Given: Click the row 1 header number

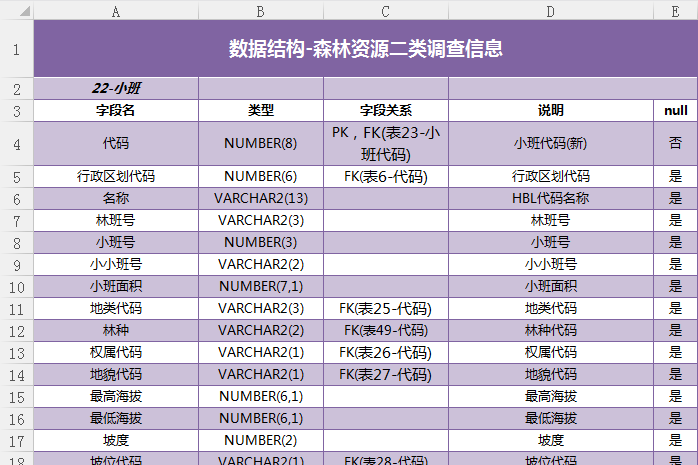Looking at the screenshot, I should tap(16, 49).
